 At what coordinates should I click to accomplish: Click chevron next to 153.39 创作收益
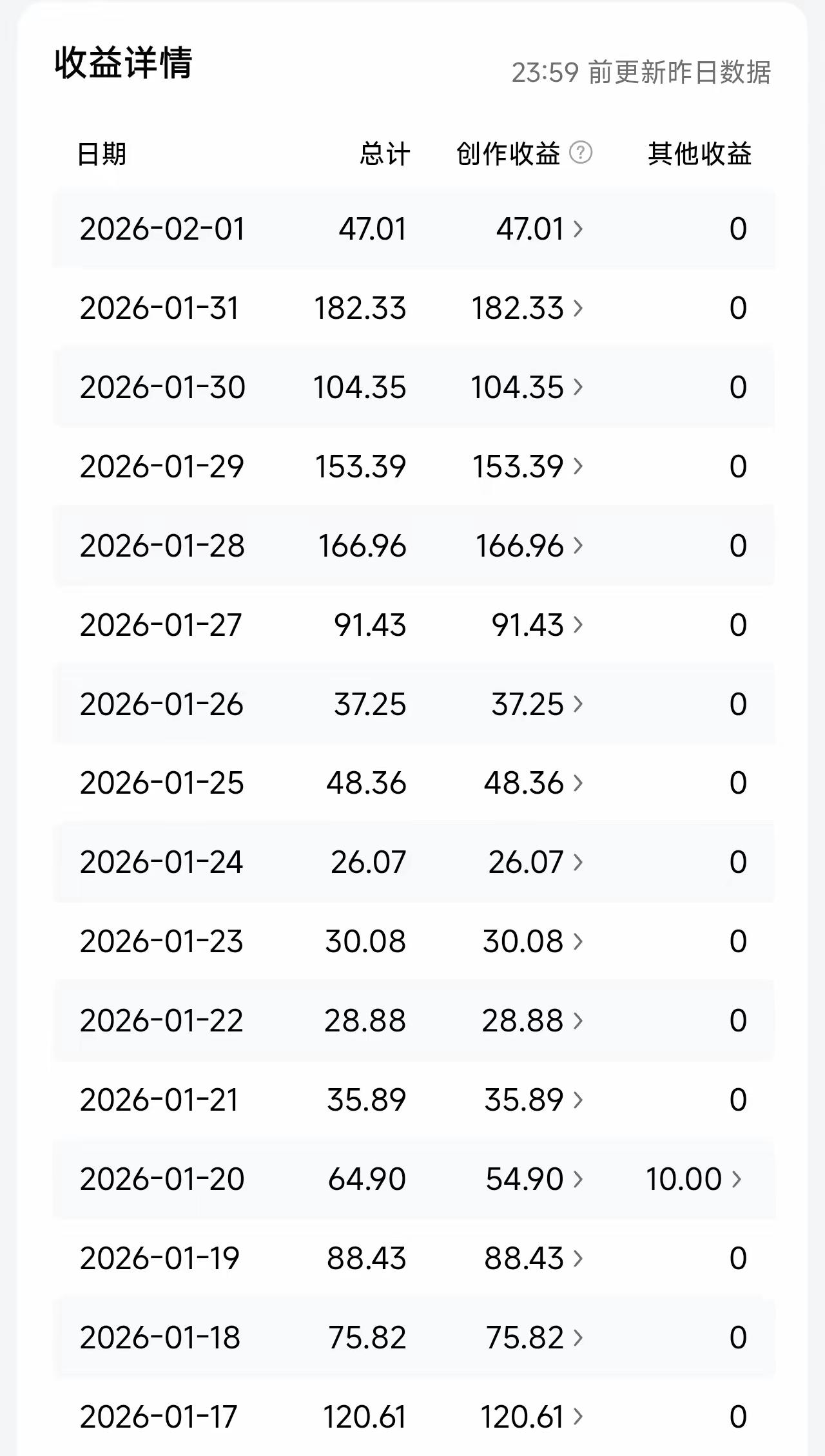(x=578, y=466)
